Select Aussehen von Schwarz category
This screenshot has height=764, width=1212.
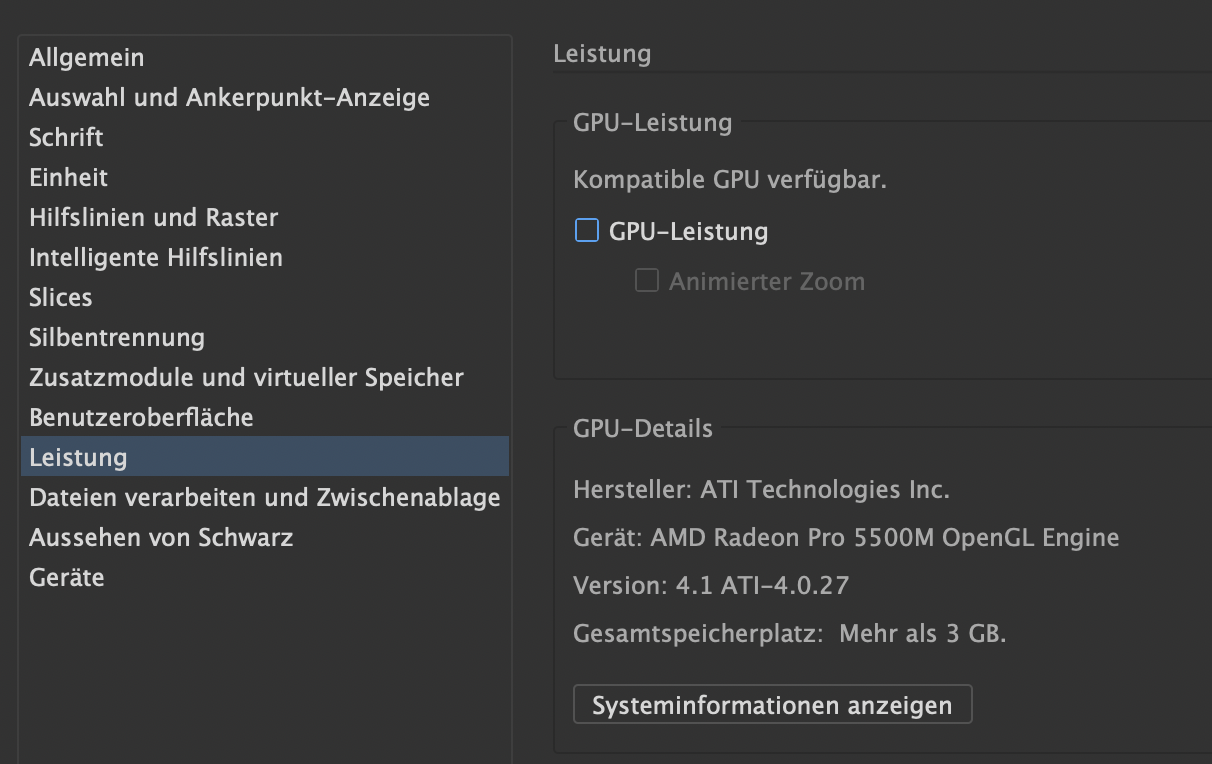coord(161,538)
